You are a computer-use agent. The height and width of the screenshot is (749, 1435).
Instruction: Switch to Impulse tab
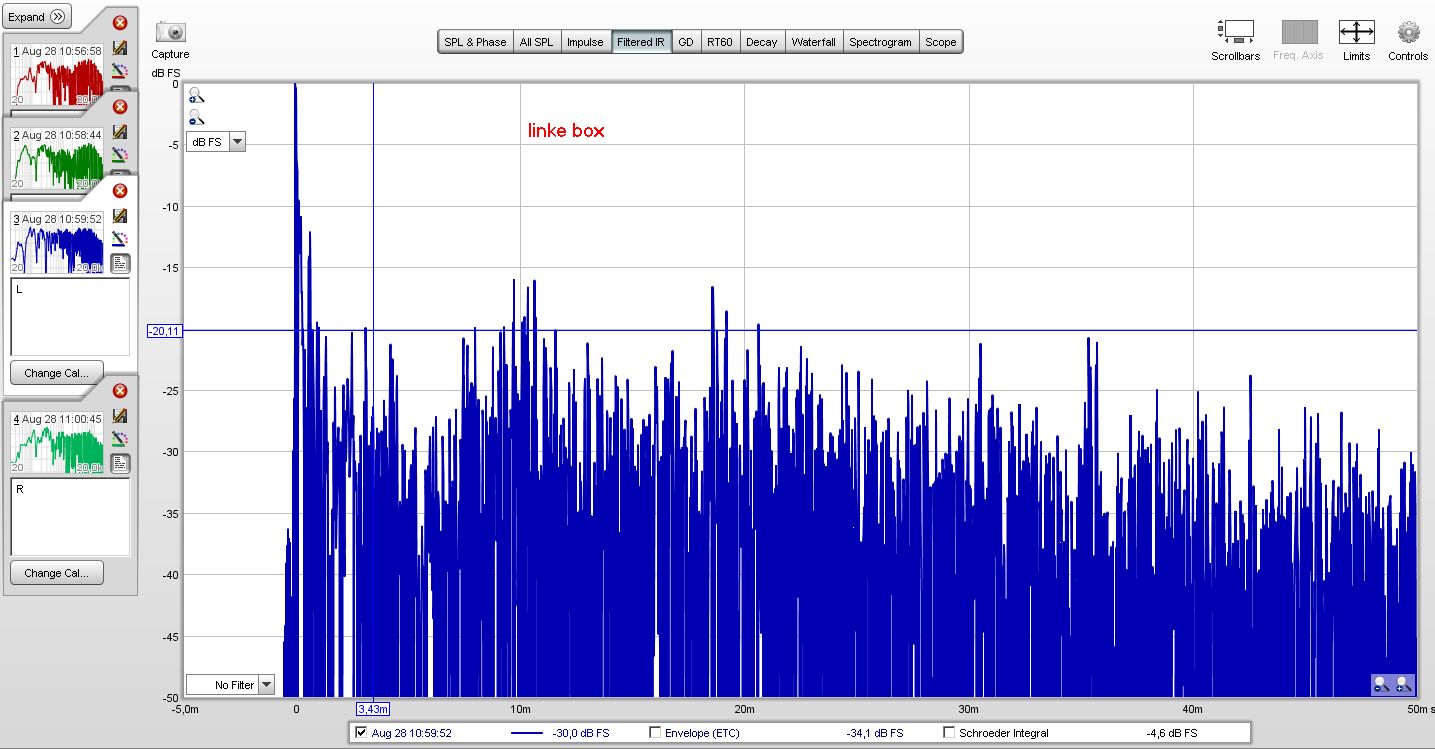585,42
